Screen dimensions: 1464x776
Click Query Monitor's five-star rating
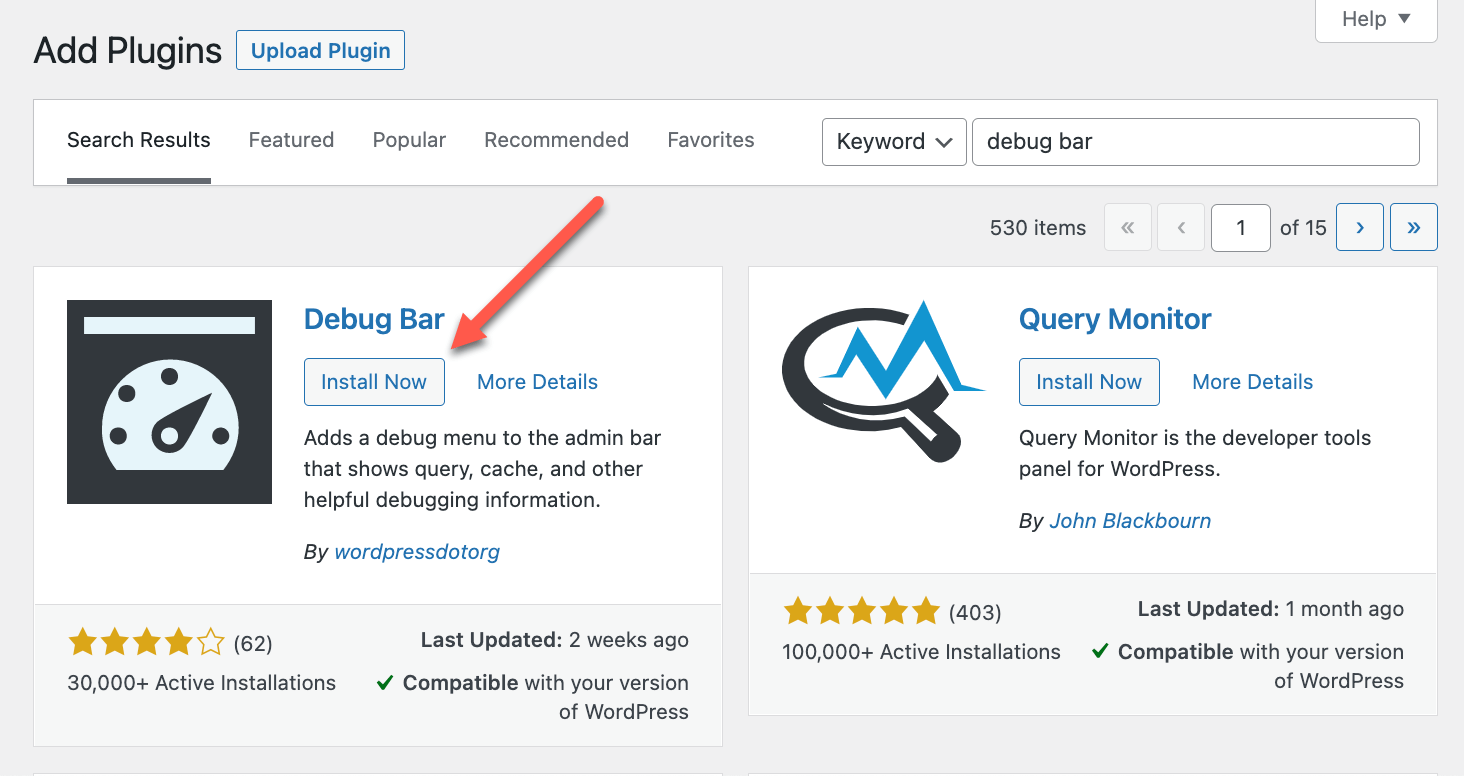click(x=861, y=611)
